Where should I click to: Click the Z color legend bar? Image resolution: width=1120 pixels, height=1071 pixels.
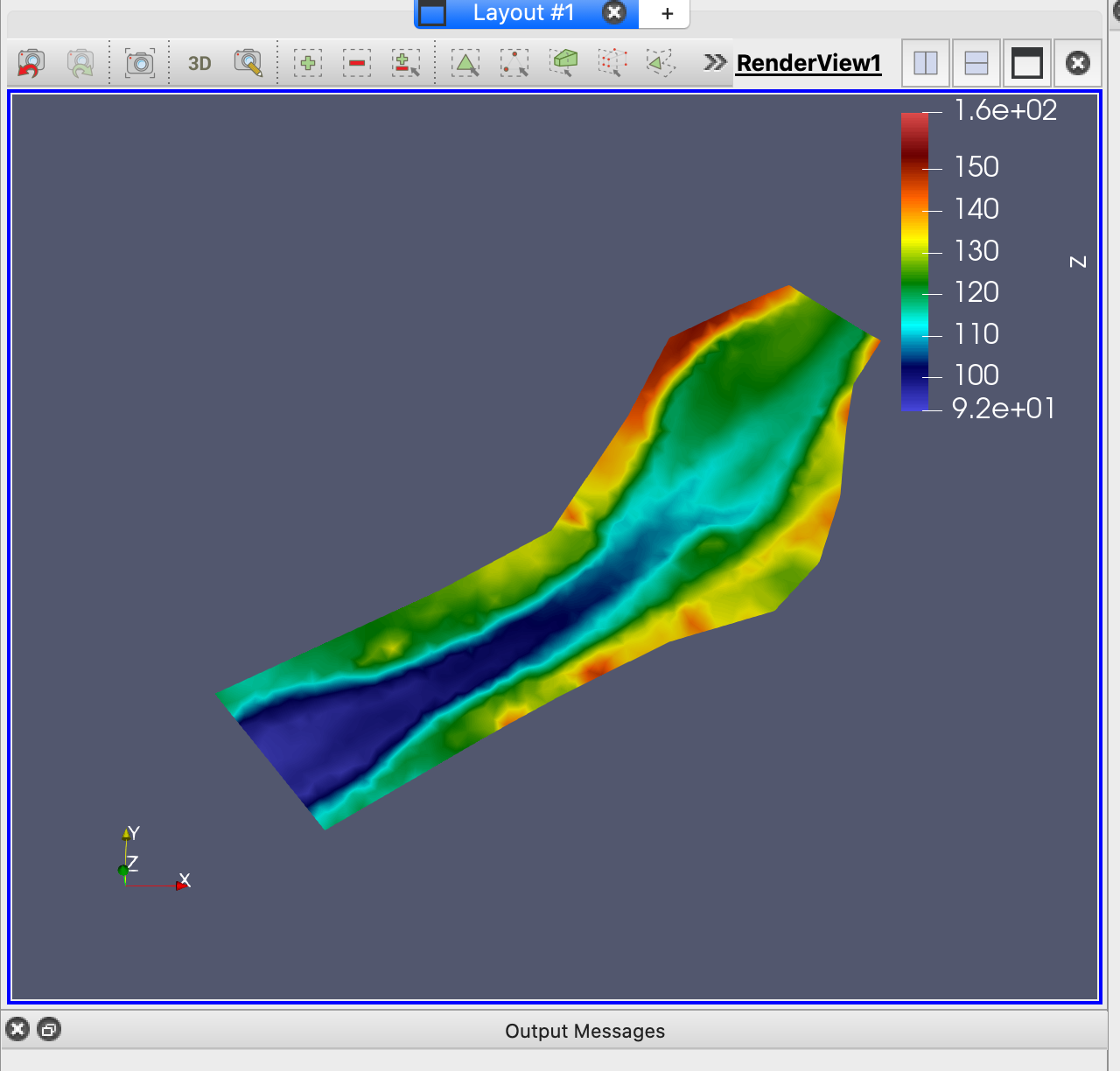914,261
